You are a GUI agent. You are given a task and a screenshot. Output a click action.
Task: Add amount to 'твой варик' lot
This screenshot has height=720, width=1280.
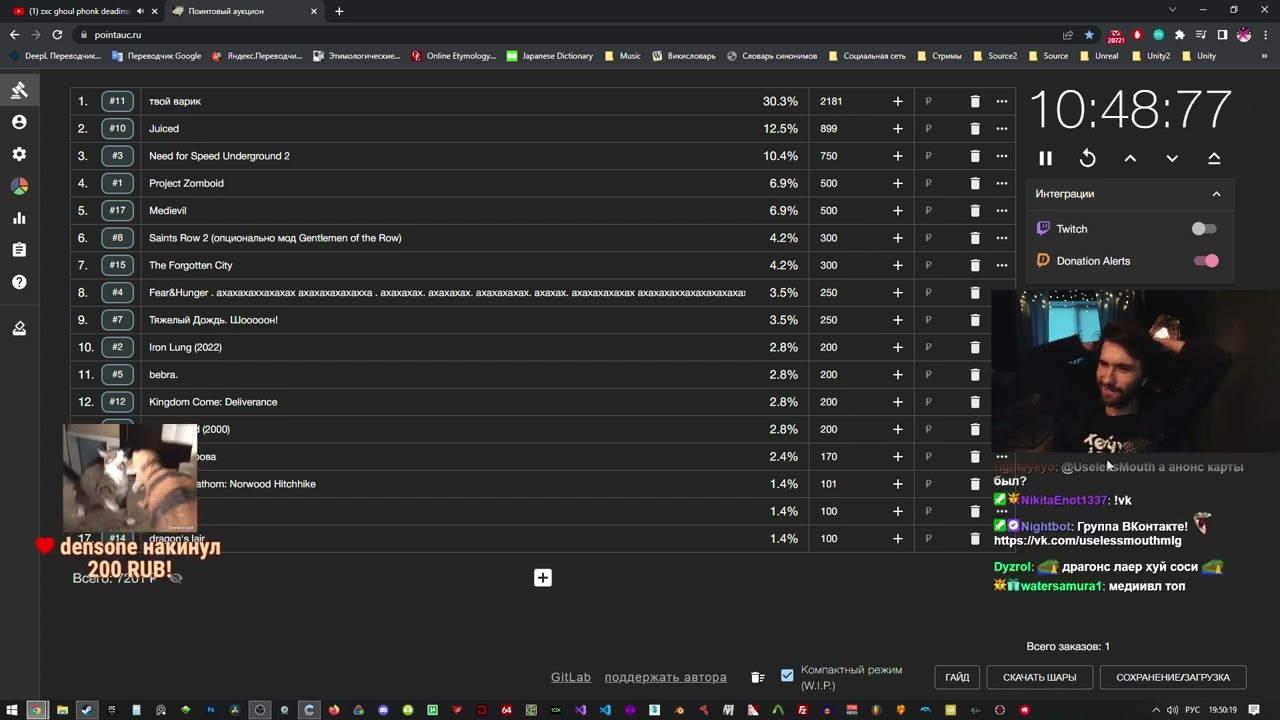pos(898,101)
